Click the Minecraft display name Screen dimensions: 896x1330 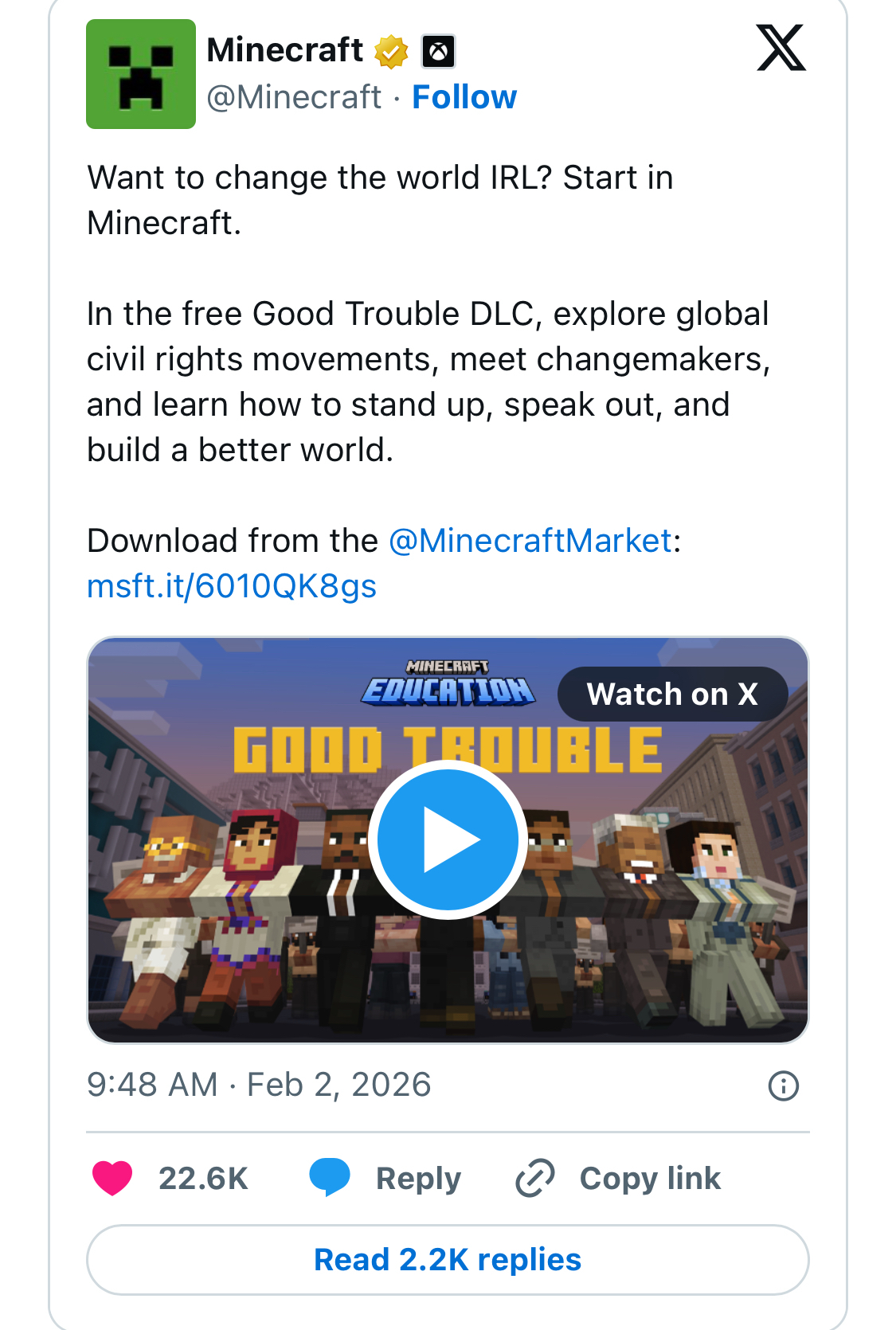point(284,50)
